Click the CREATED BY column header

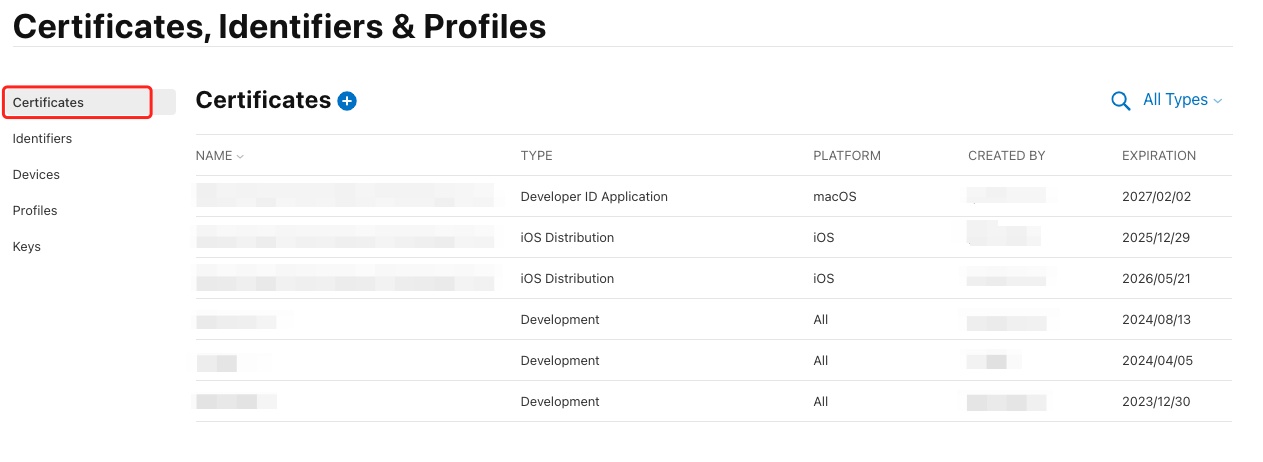pyautogui.click(x=1006, y=156)
